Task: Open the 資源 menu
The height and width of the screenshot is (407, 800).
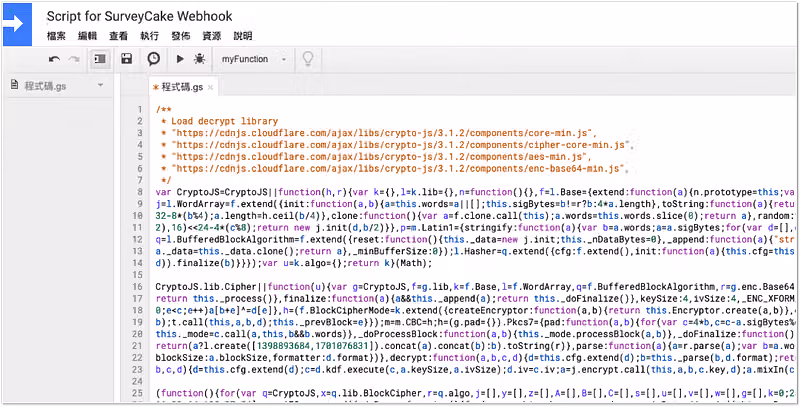Action: coord(212,36)
